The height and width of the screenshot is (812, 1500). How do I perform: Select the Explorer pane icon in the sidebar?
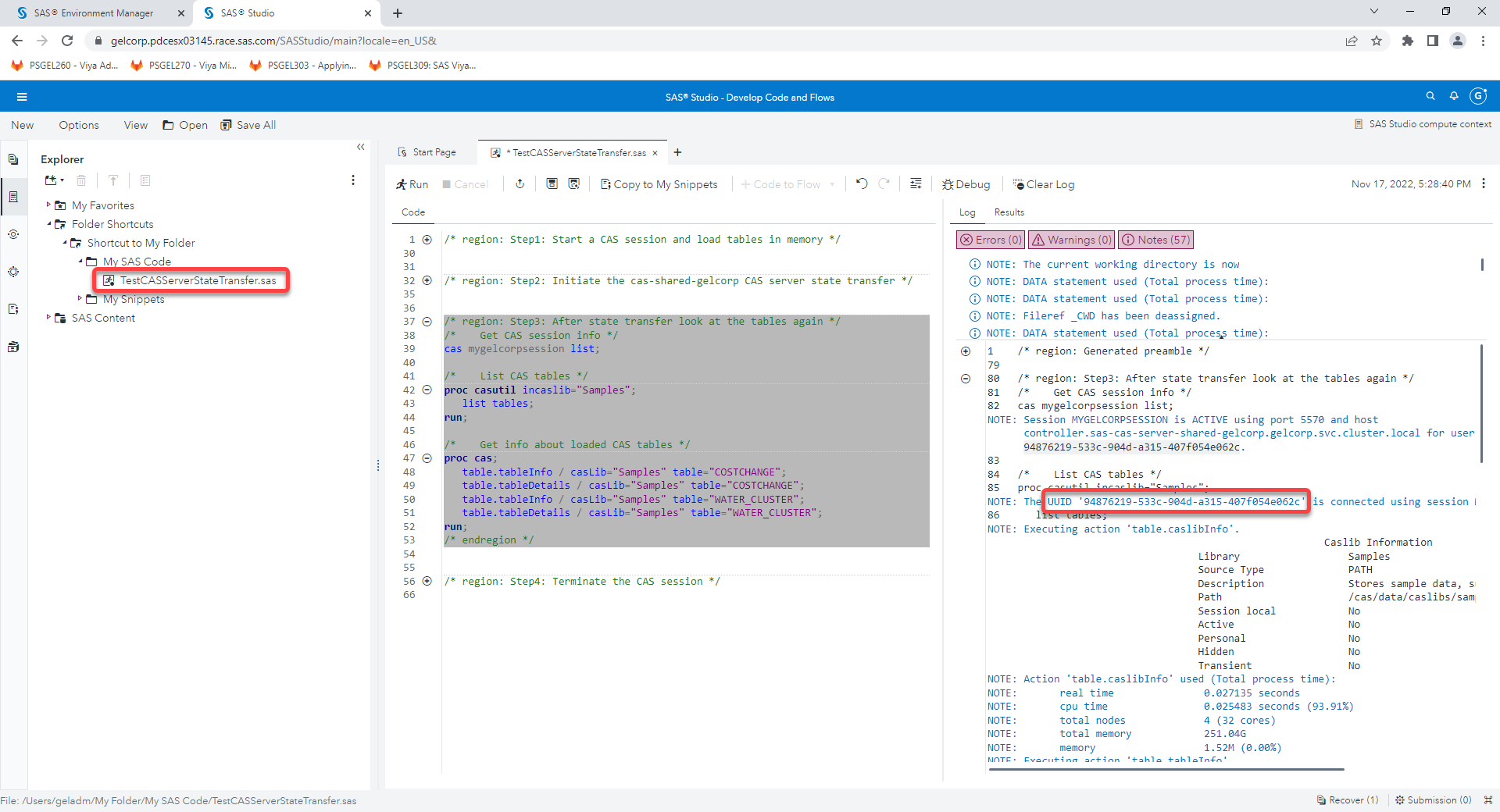coord(13,197)
